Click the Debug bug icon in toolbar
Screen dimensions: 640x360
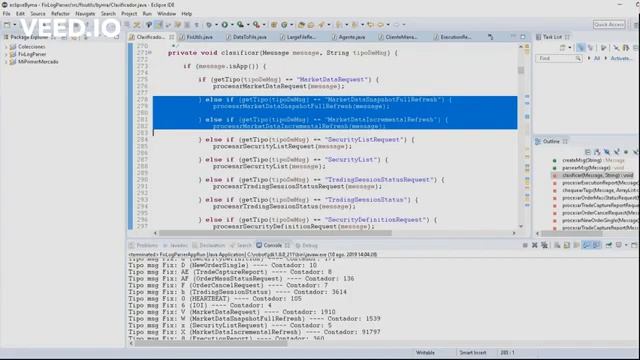point(209,24)
